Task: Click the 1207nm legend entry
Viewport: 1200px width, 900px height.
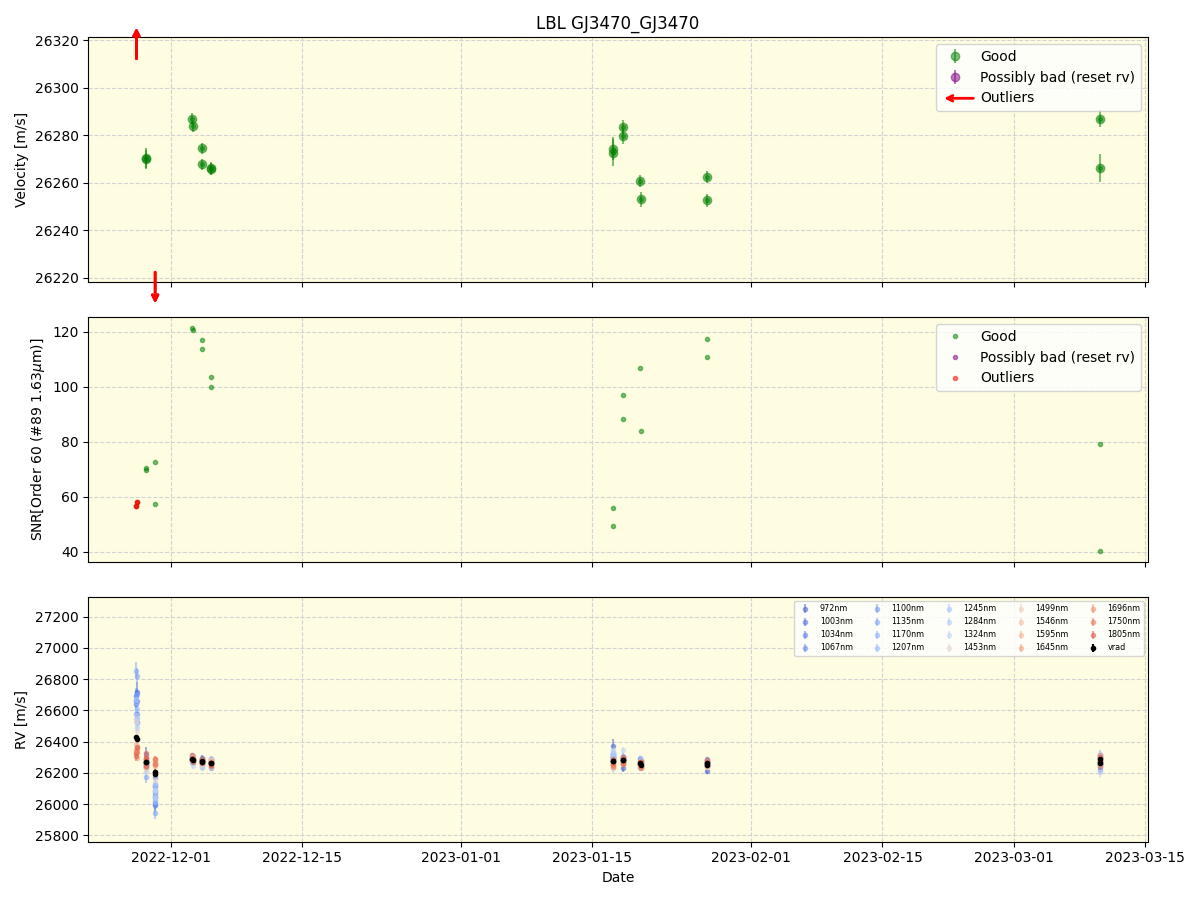Action: coord(908,647)
